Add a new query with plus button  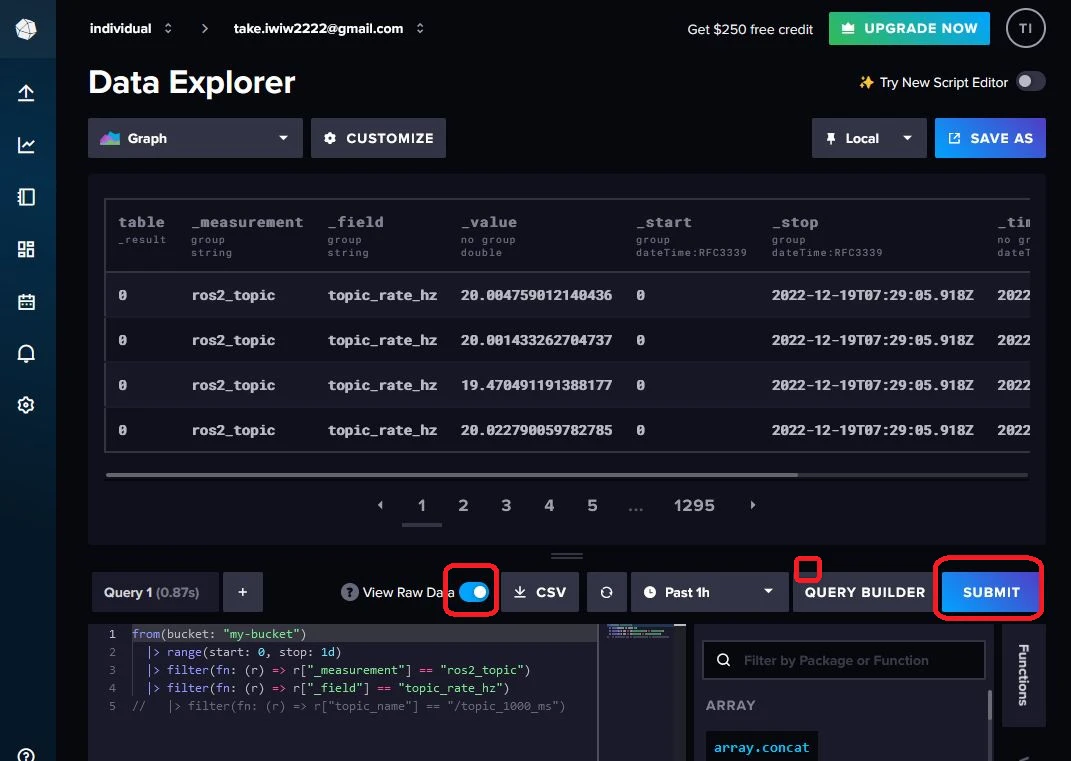(x=242, y=592)
